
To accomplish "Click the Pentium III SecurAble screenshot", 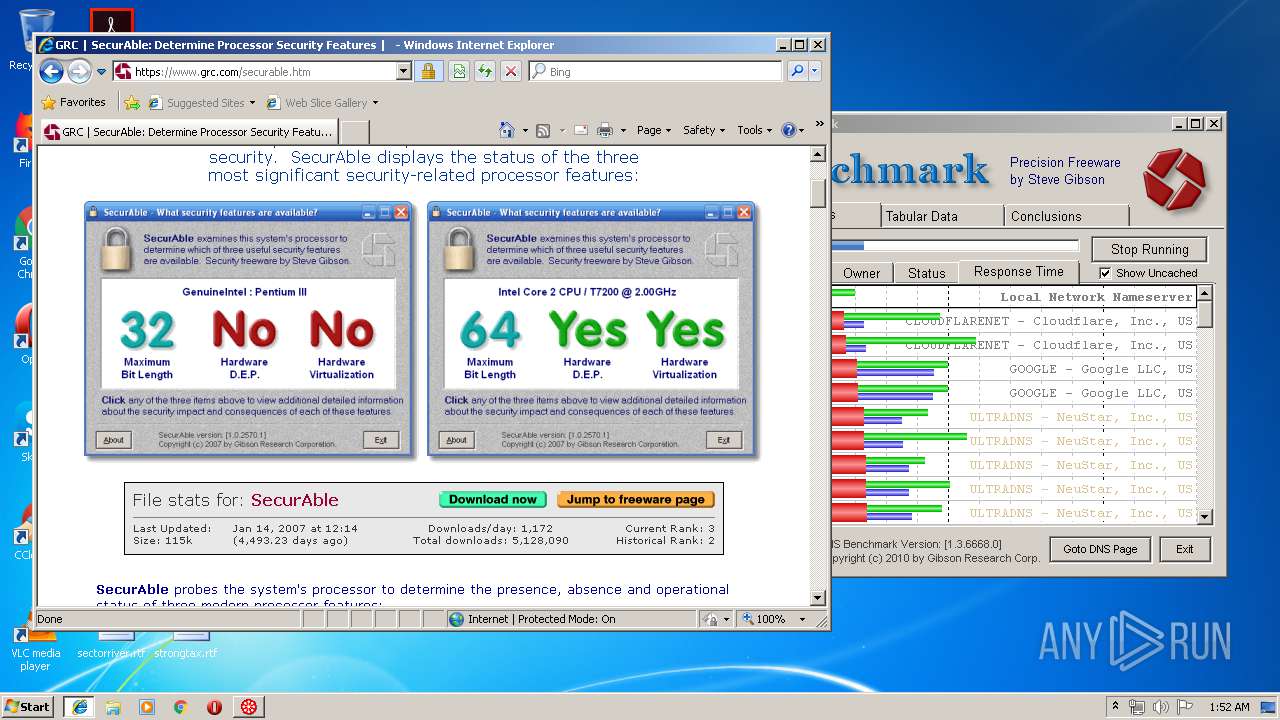I will click(x=248, y=328).
